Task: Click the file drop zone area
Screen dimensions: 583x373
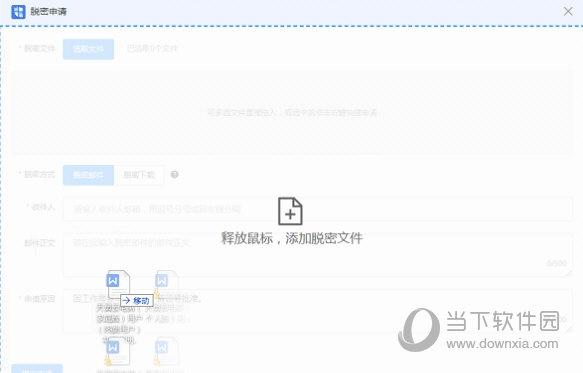Action: (292, 112)
